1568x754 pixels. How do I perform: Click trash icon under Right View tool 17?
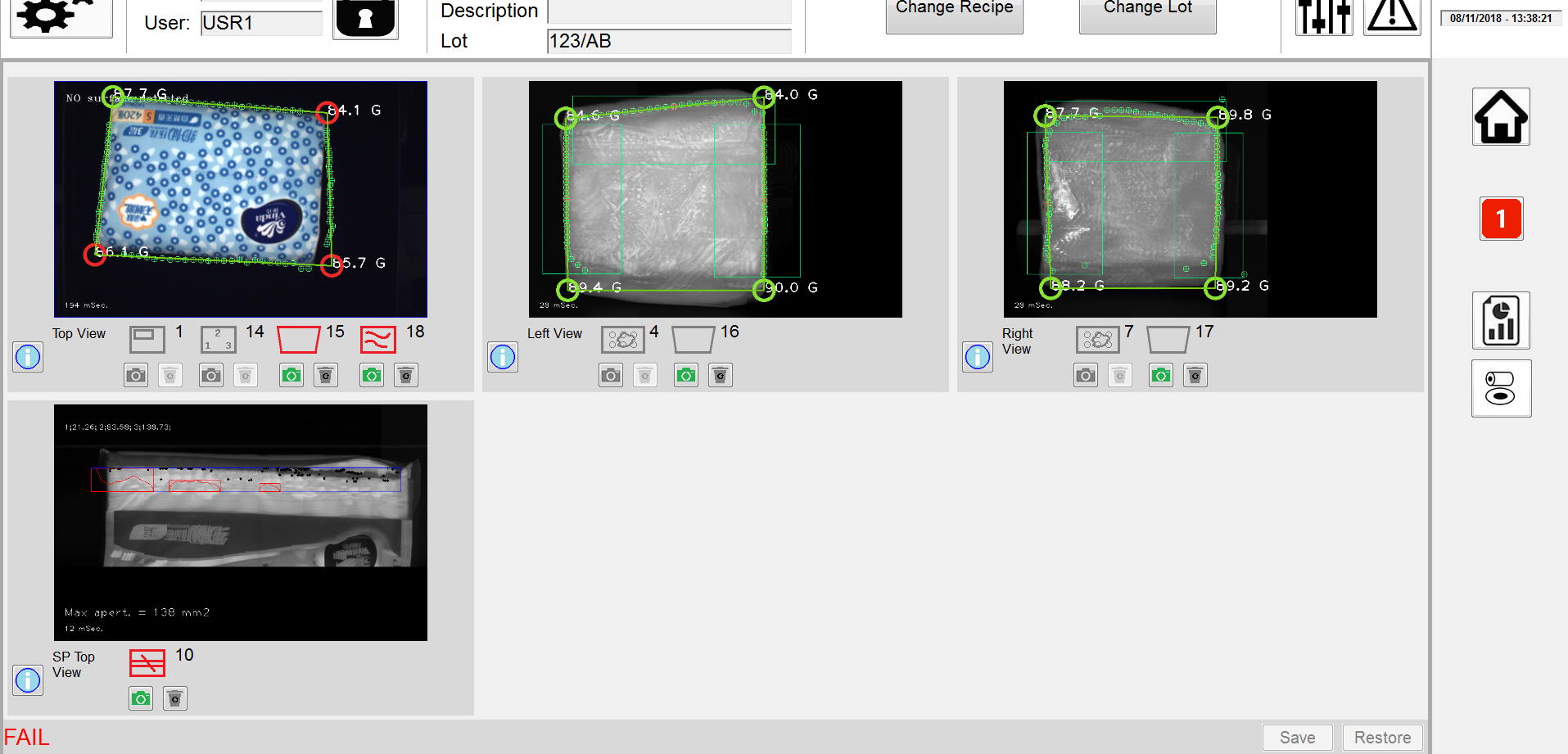click(x=1195, y=375)
